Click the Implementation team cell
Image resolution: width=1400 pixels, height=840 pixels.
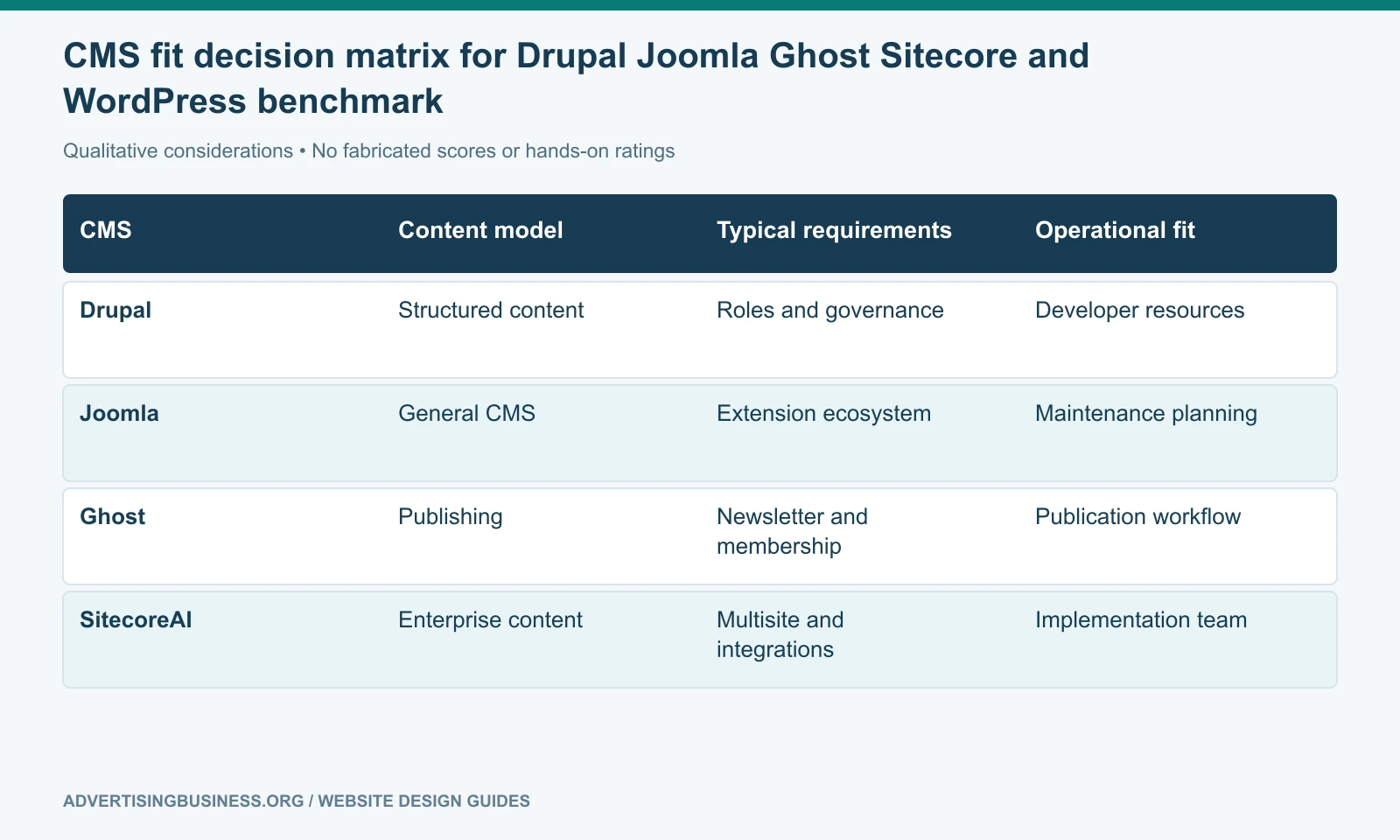1141,620
